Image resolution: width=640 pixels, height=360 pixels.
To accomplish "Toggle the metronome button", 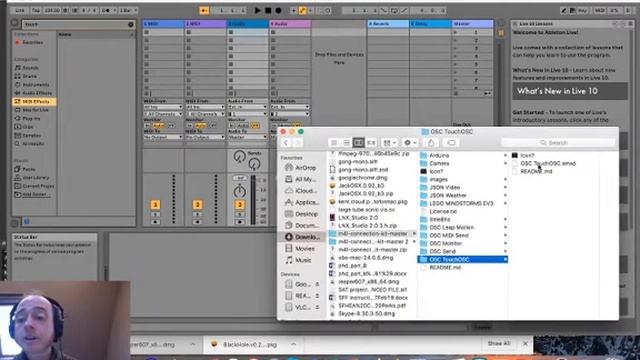I will pyautogui.click(x=107, y=10).
